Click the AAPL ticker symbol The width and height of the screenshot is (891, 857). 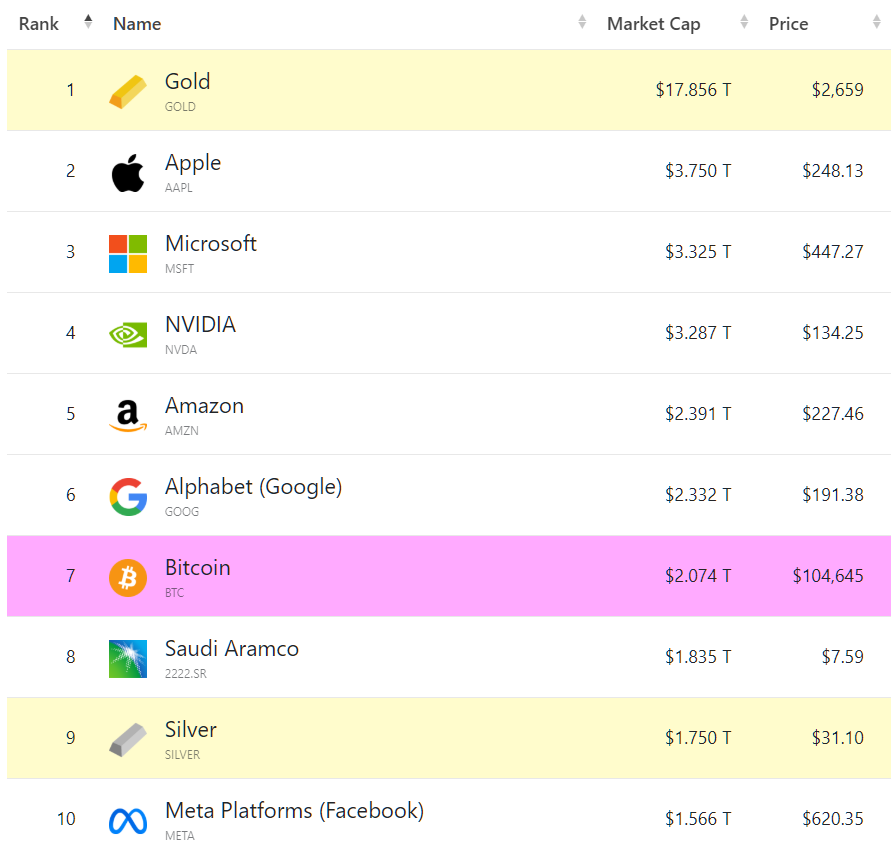coord(178,188)
